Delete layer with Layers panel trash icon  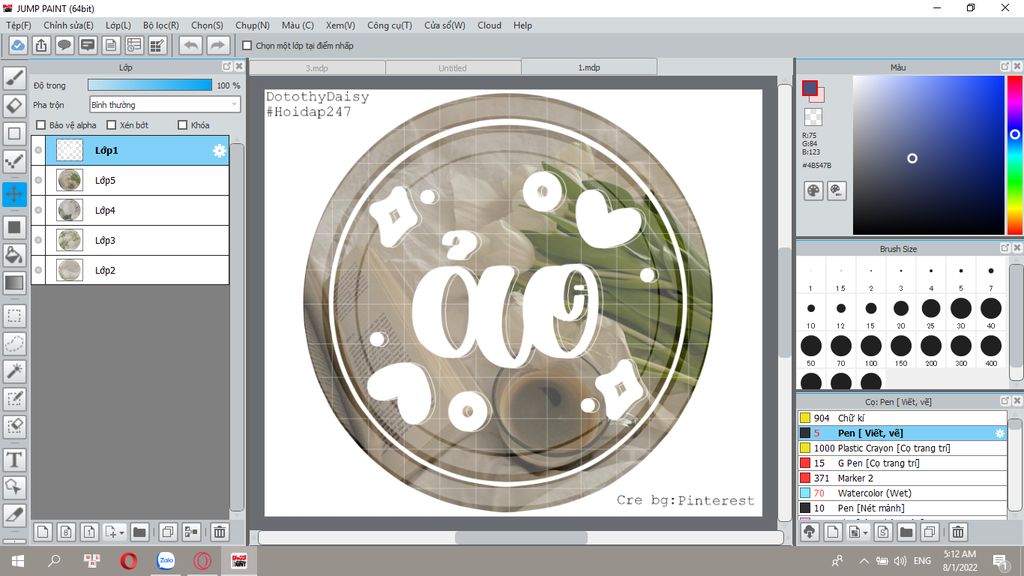220,532
